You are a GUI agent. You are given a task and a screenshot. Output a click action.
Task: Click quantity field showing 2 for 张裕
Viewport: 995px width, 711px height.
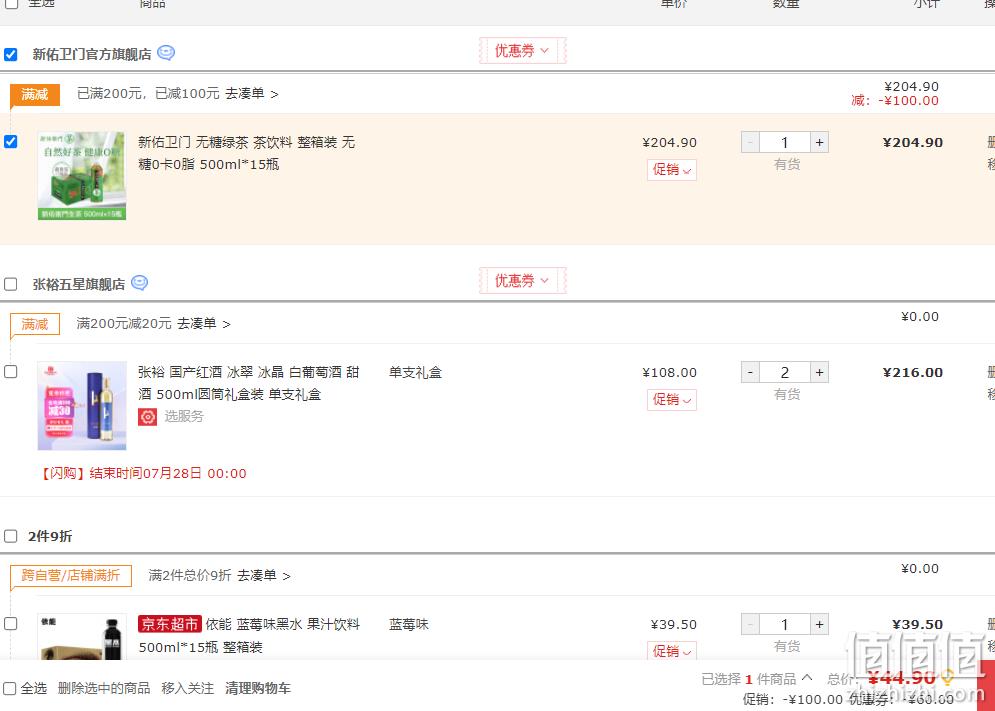click(x=784, y=372)
